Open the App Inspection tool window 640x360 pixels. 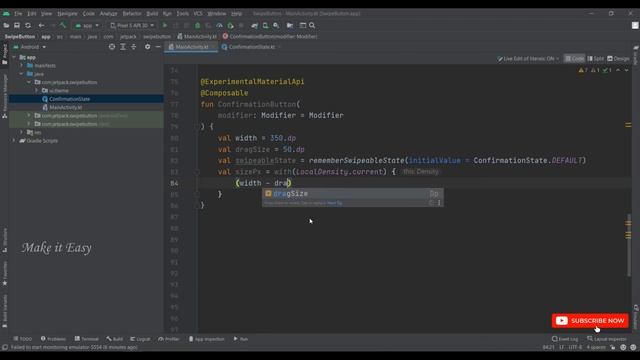[x=207, y=339]
